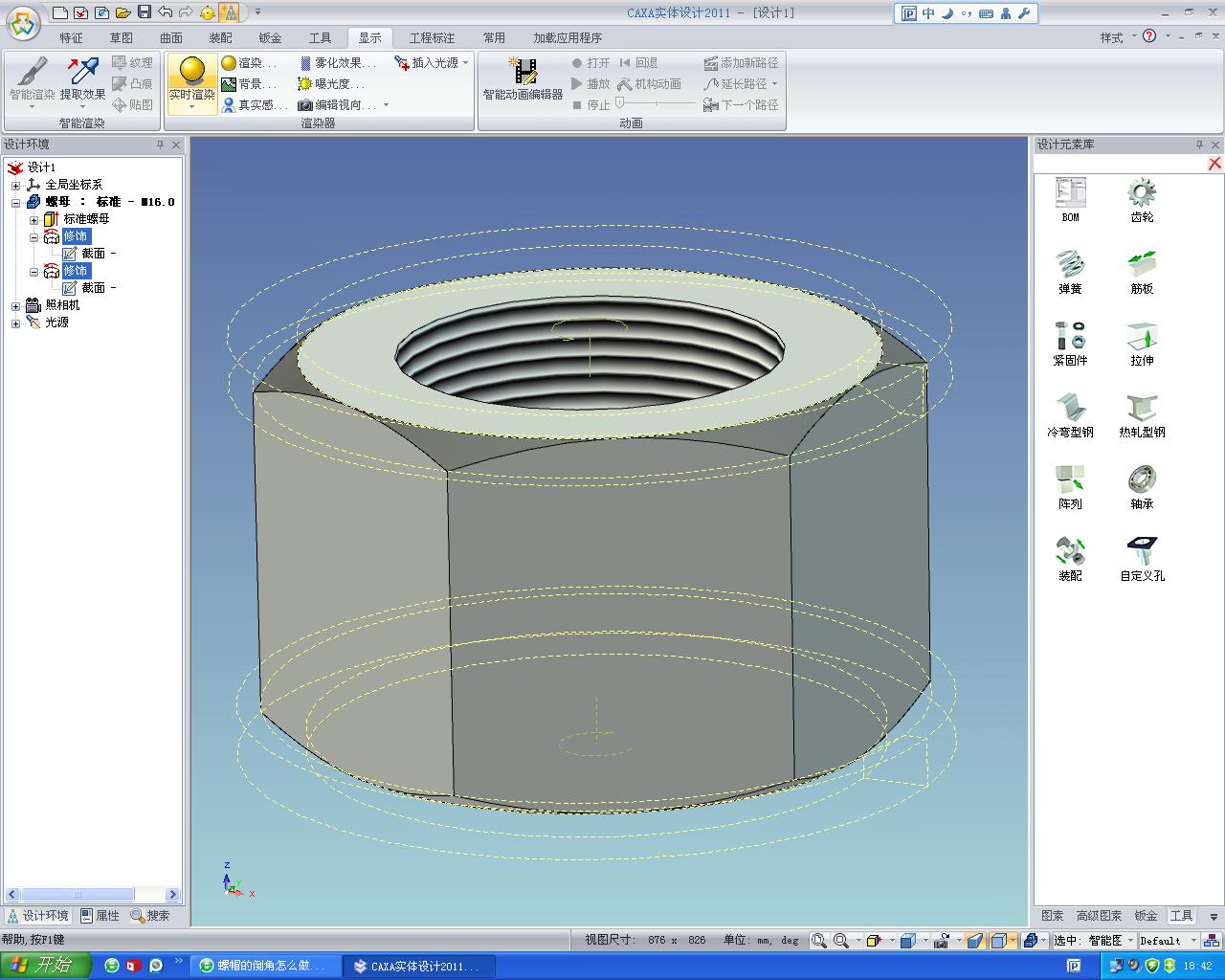The image size is (1225, 980).
Task: Select 热轧型钢 hot-rolled steel tool
Action: (x=1142, y=415)
